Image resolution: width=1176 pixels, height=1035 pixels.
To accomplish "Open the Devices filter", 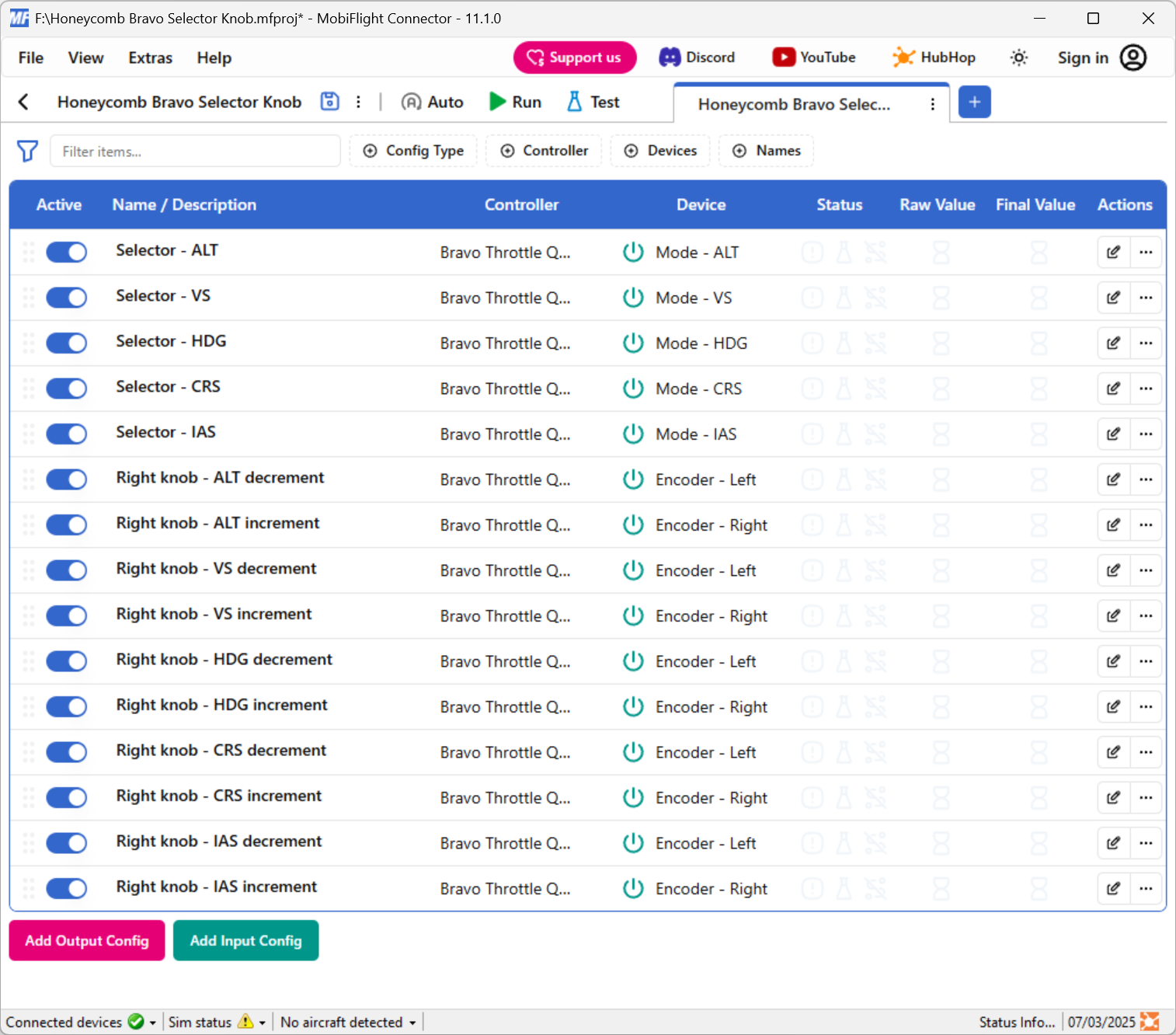I will (661, 151).
